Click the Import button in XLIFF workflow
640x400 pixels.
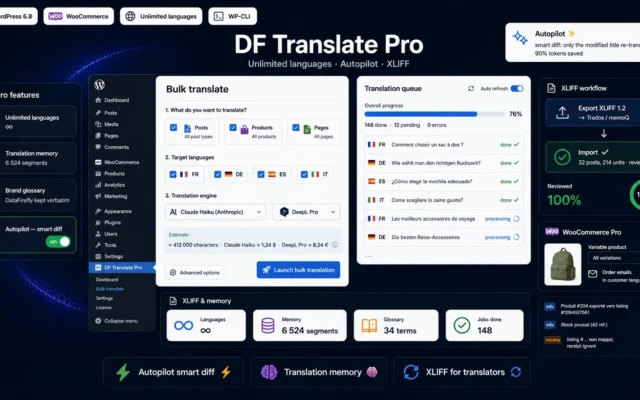(593, 157)
